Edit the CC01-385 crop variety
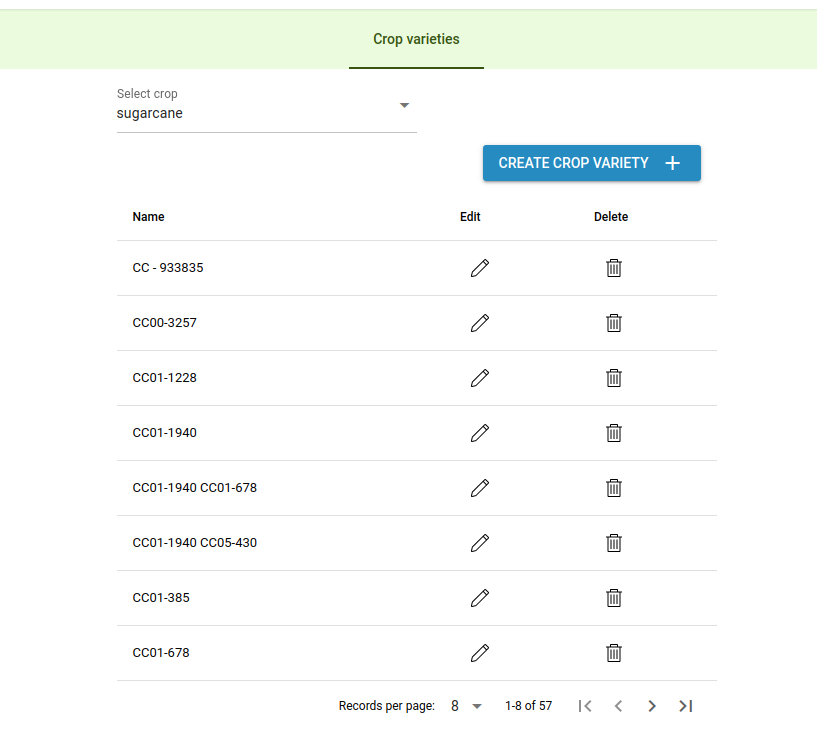 [x=480, y=598]
